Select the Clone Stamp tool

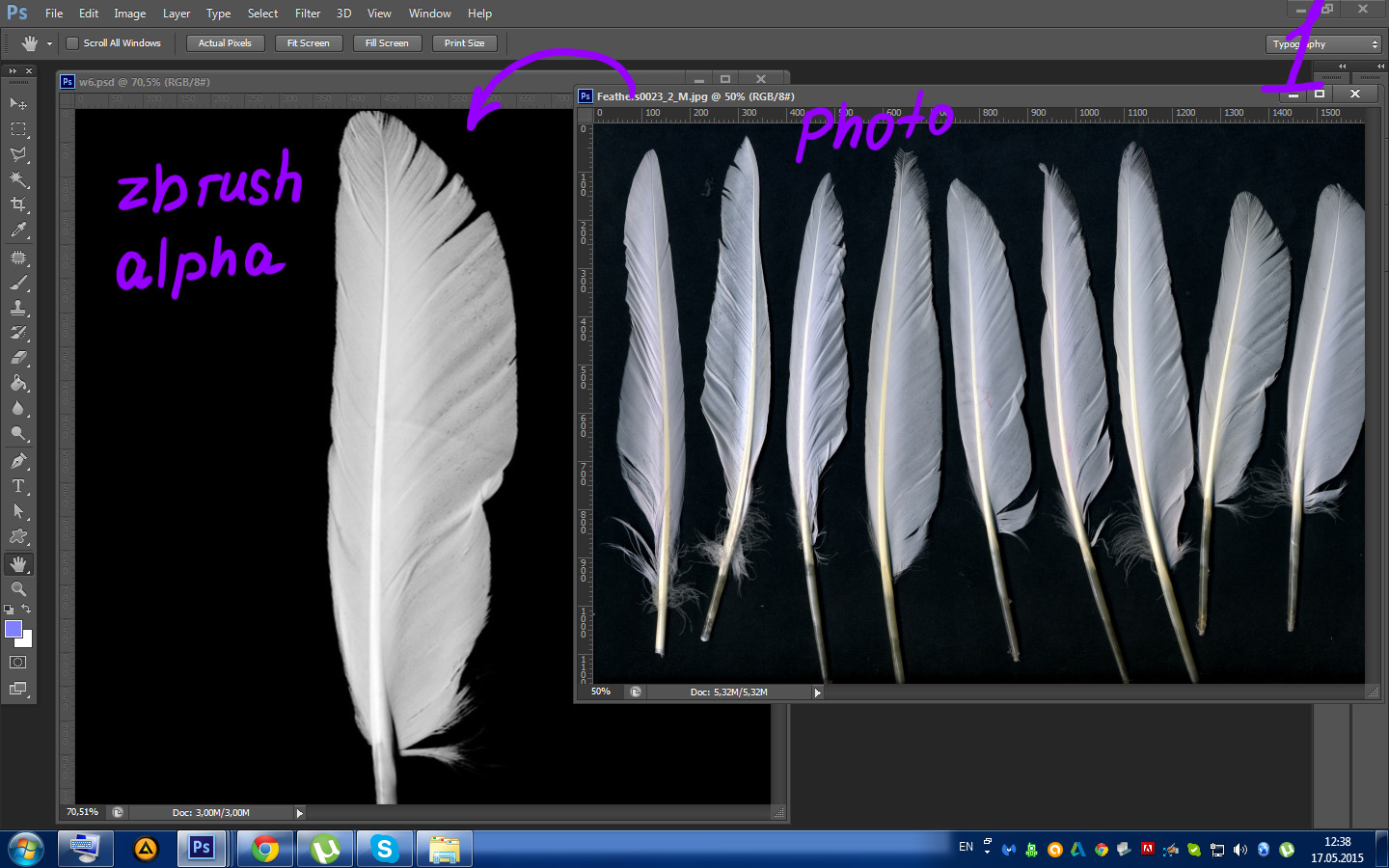(18, 308)
